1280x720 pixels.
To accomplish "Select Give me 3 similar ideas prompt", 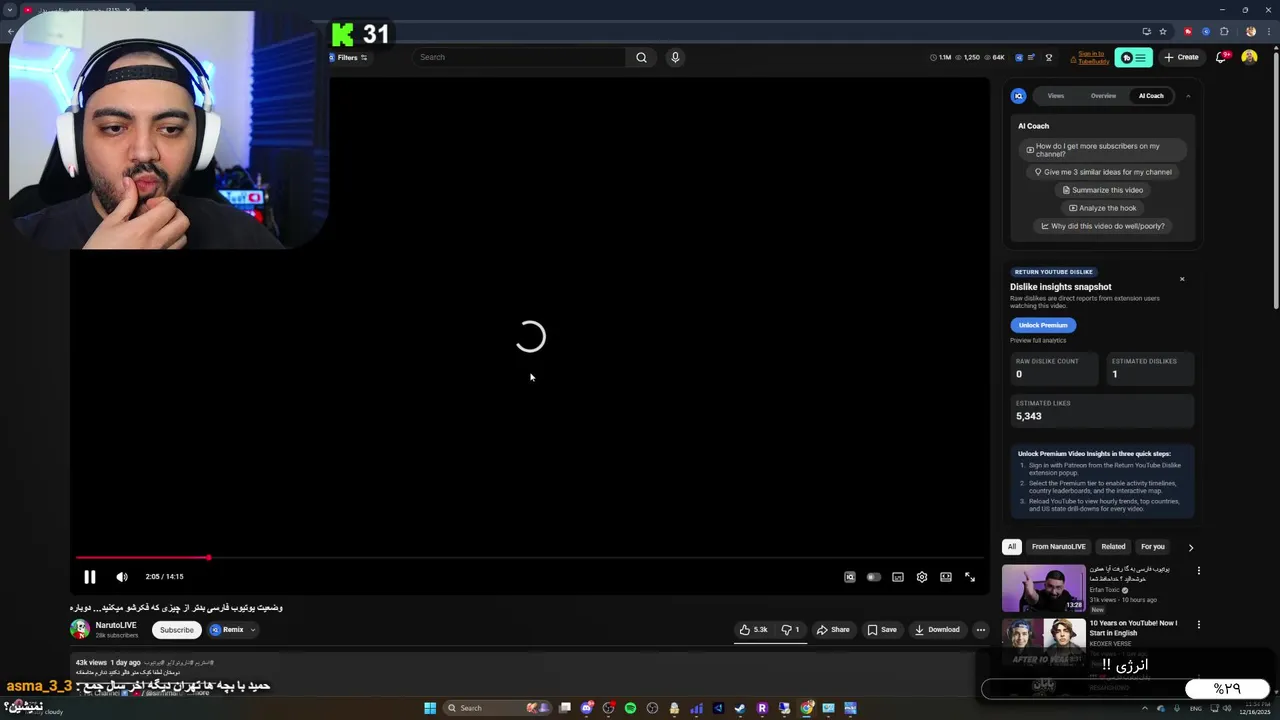I will pyautogui.click(x=1103, y=172).
